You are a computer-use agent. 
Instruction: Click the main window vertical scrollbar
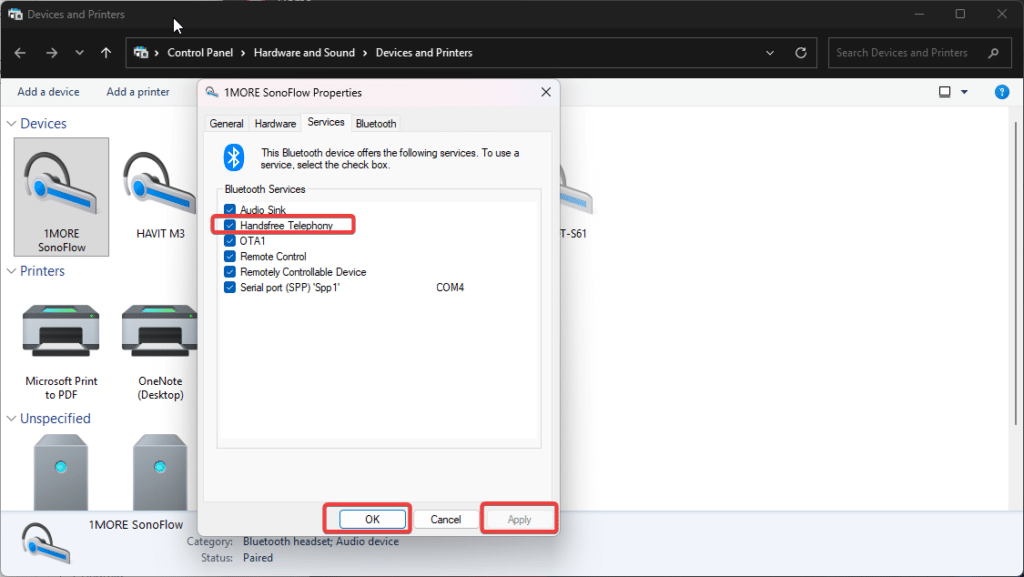tap(1016, 273)
